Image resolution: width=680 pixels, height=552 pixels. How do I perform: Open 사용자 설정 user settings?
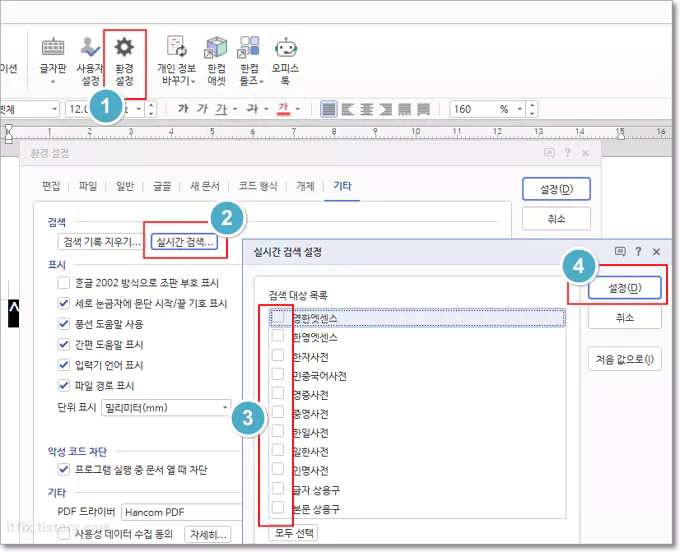(x=90, y=61)
